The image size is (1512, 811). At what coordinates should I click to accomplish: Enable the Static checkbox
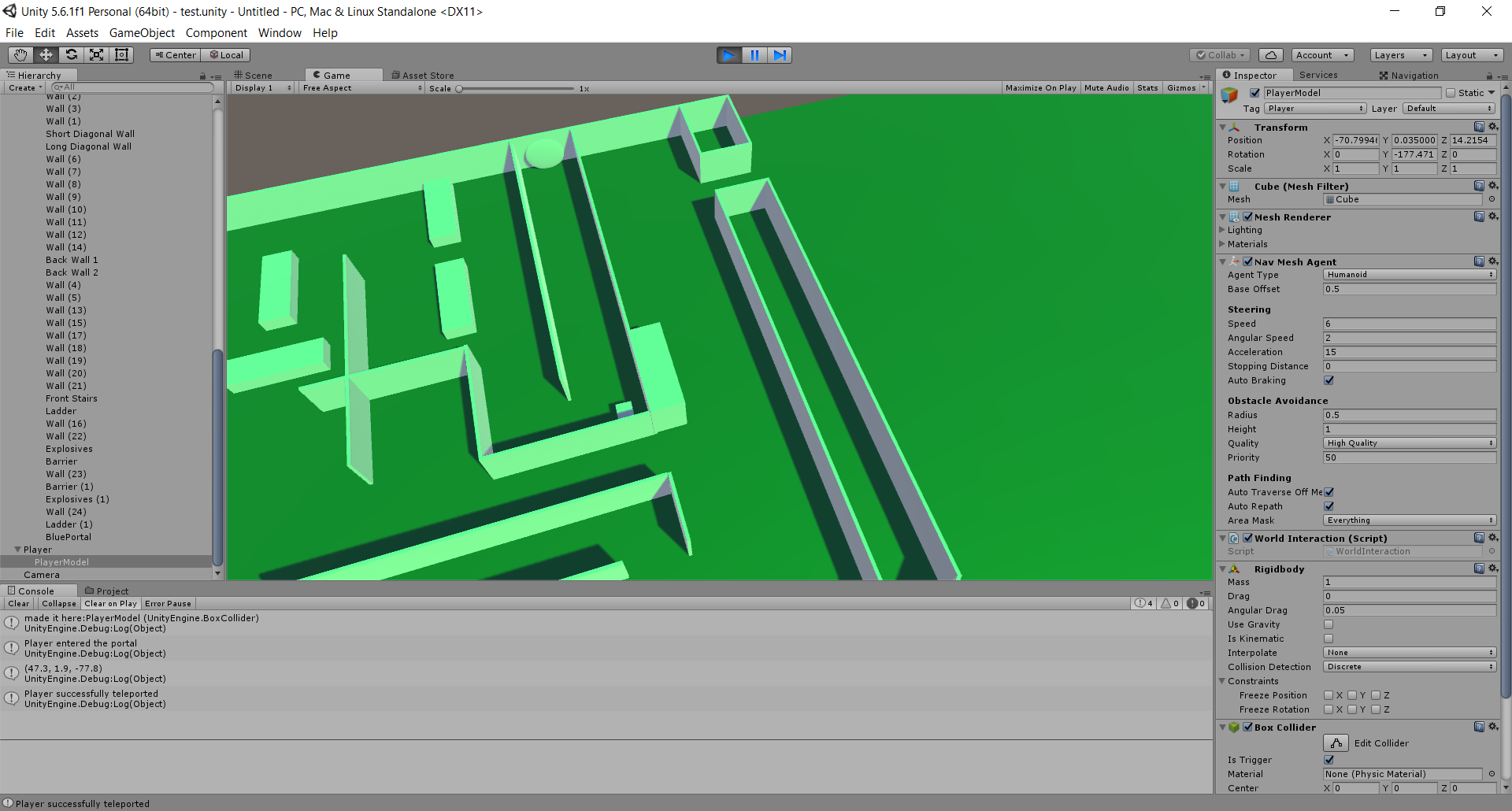1451,93
